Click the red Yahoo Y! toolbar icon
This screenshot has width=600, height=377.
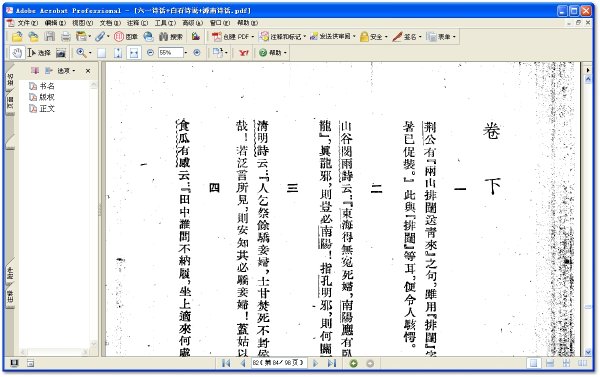tap(243, 53)
